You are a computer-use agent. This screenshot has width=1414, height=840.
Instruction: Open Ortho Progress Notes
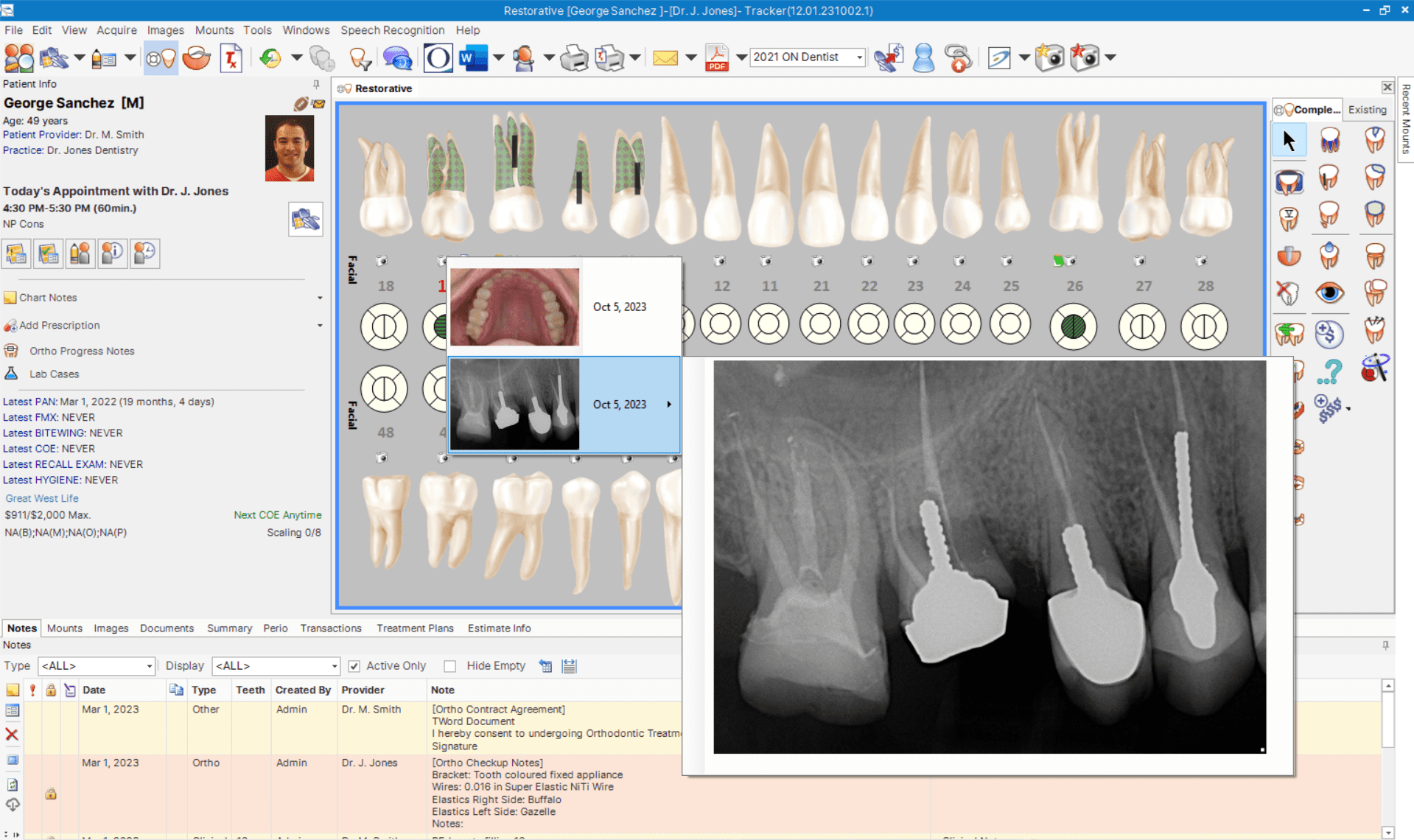[82, 351]
